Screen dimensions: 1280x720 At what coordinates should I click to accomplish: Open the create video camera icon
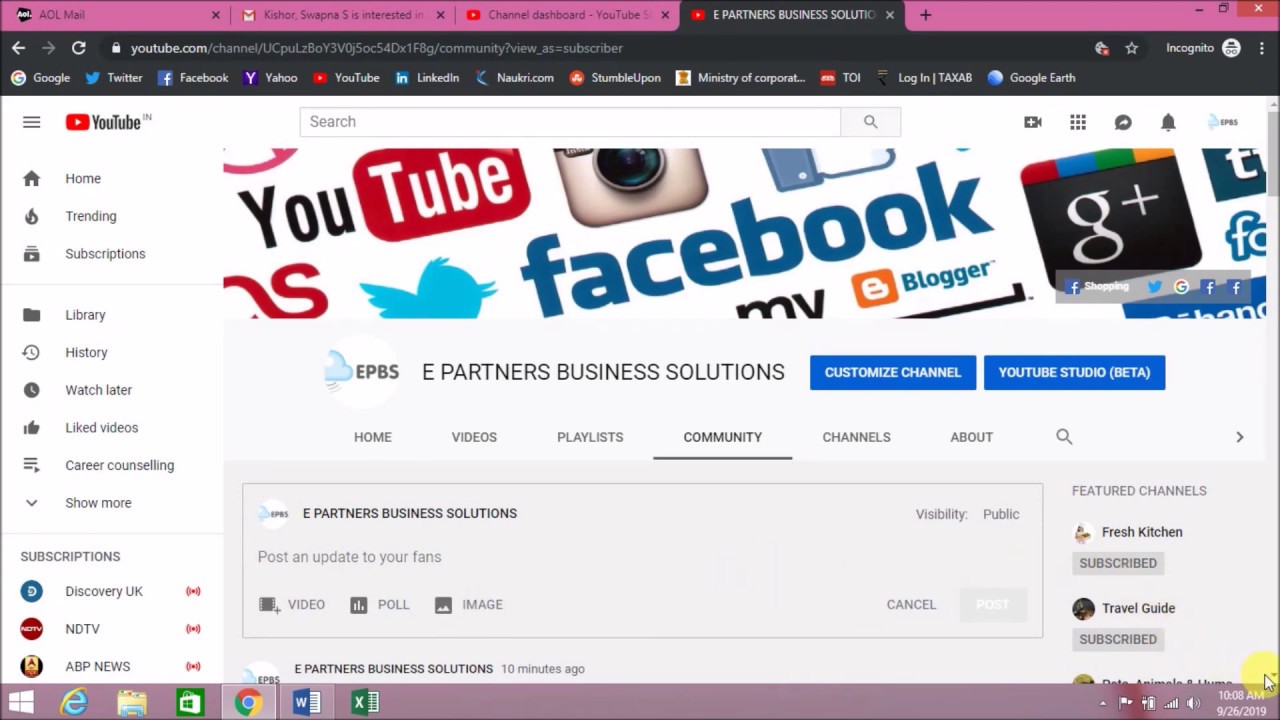[1032, 122]
